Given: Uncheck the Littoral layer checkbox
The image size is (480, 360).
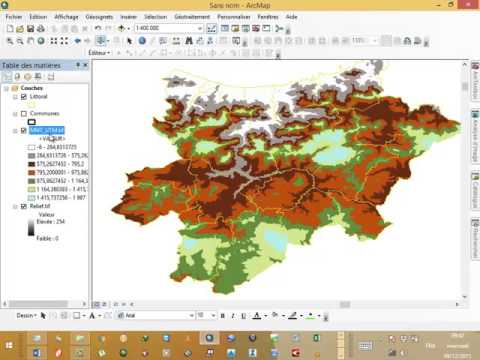Looking at the screenshot, I should [x=24, y=97].
